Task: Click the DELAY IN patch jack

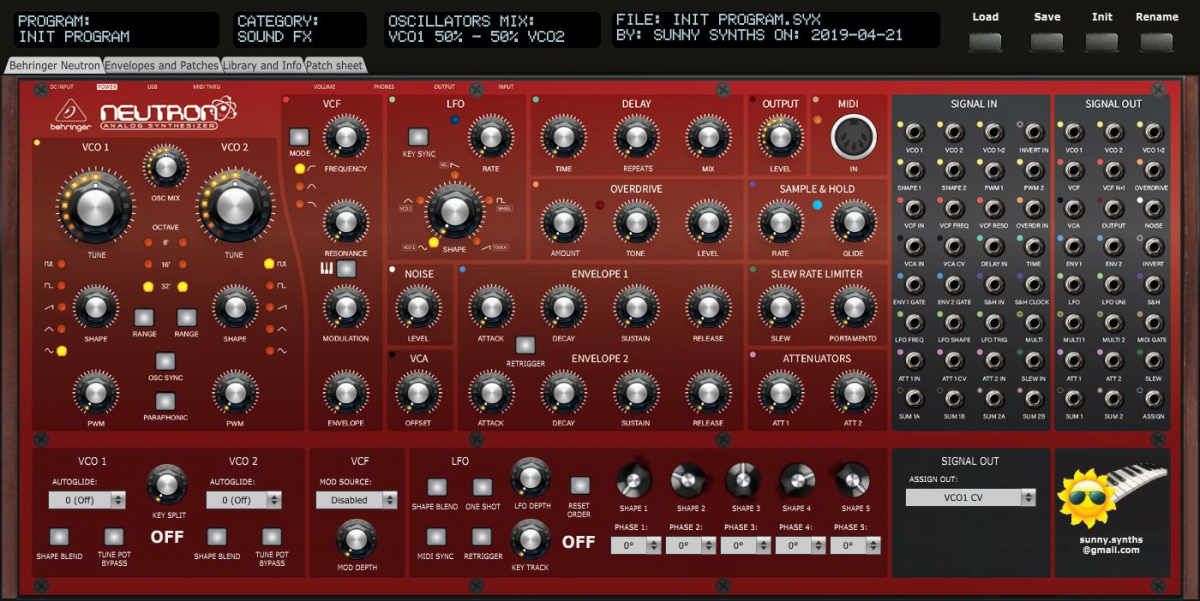Action: [x=994, y=246]
